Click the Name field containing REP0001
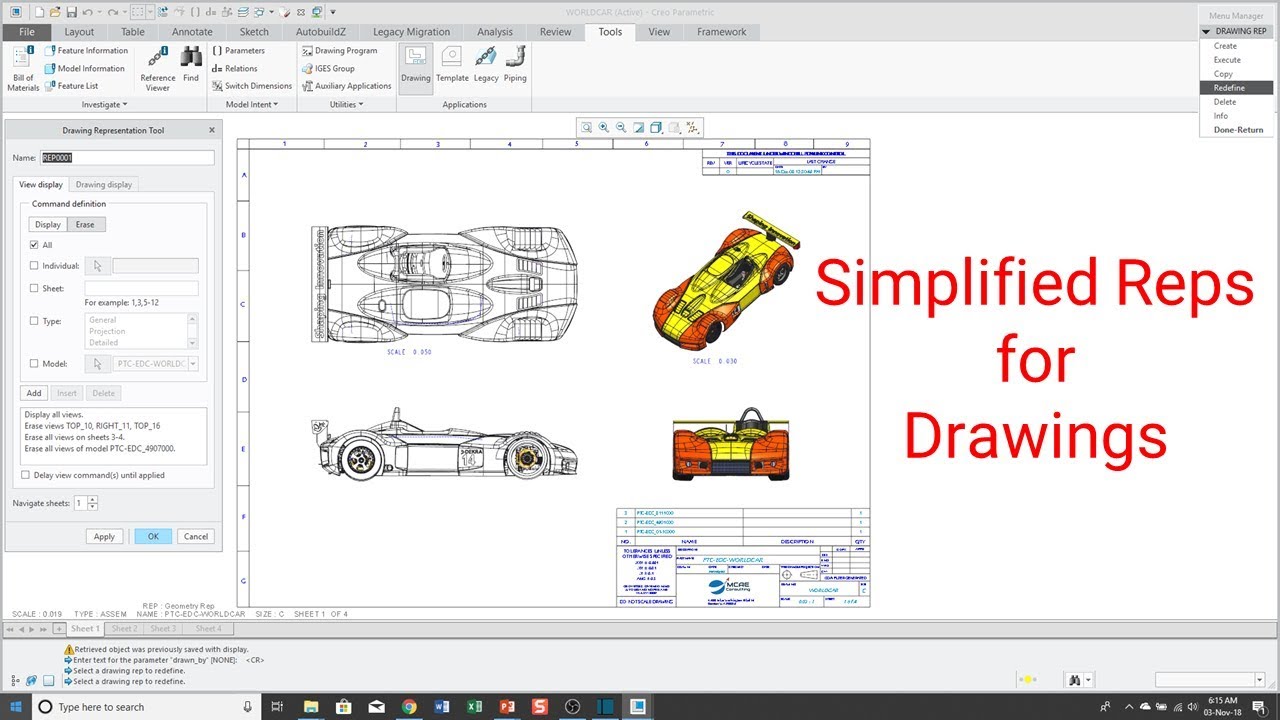Screen dimensions: 1280x720 tap(127, 157)
